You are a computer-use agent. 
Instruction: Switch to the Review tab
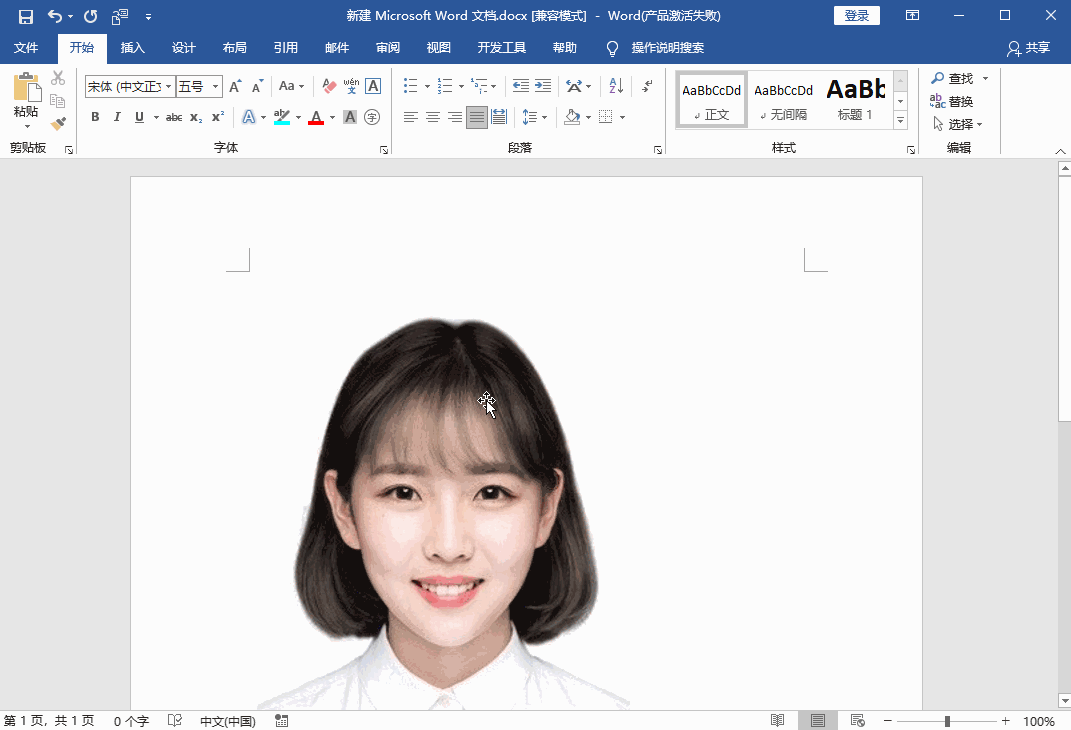387,48
